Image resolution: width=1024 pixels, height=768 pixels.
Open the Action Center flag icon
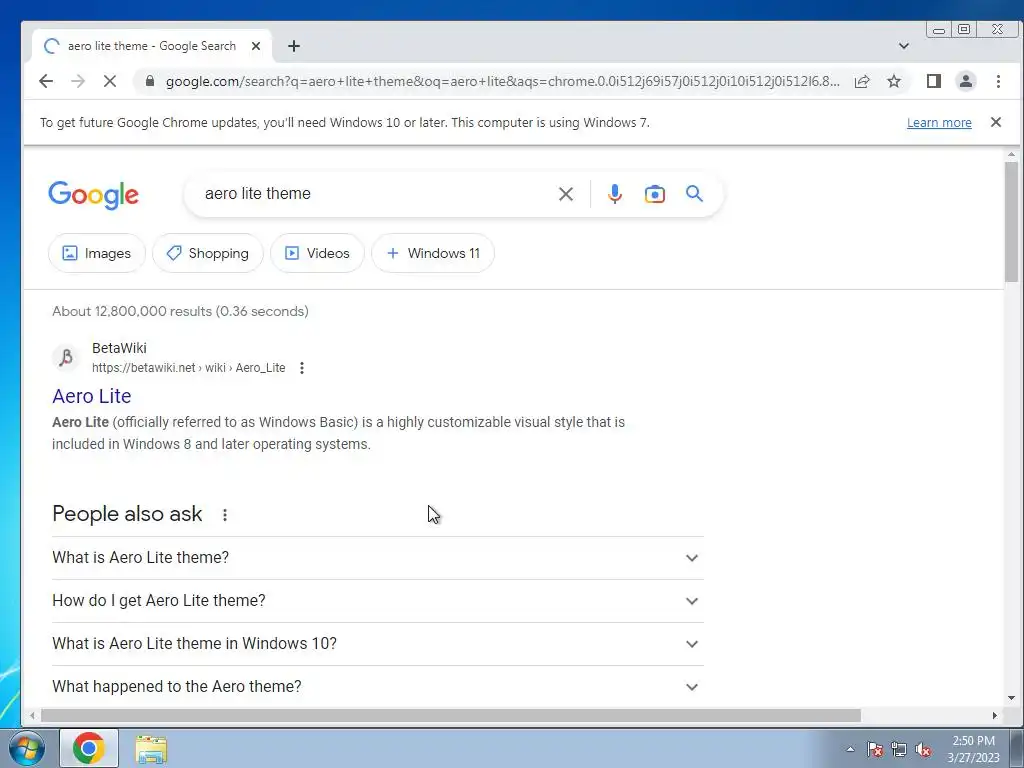pyautogui.click(x=875, y=749)
